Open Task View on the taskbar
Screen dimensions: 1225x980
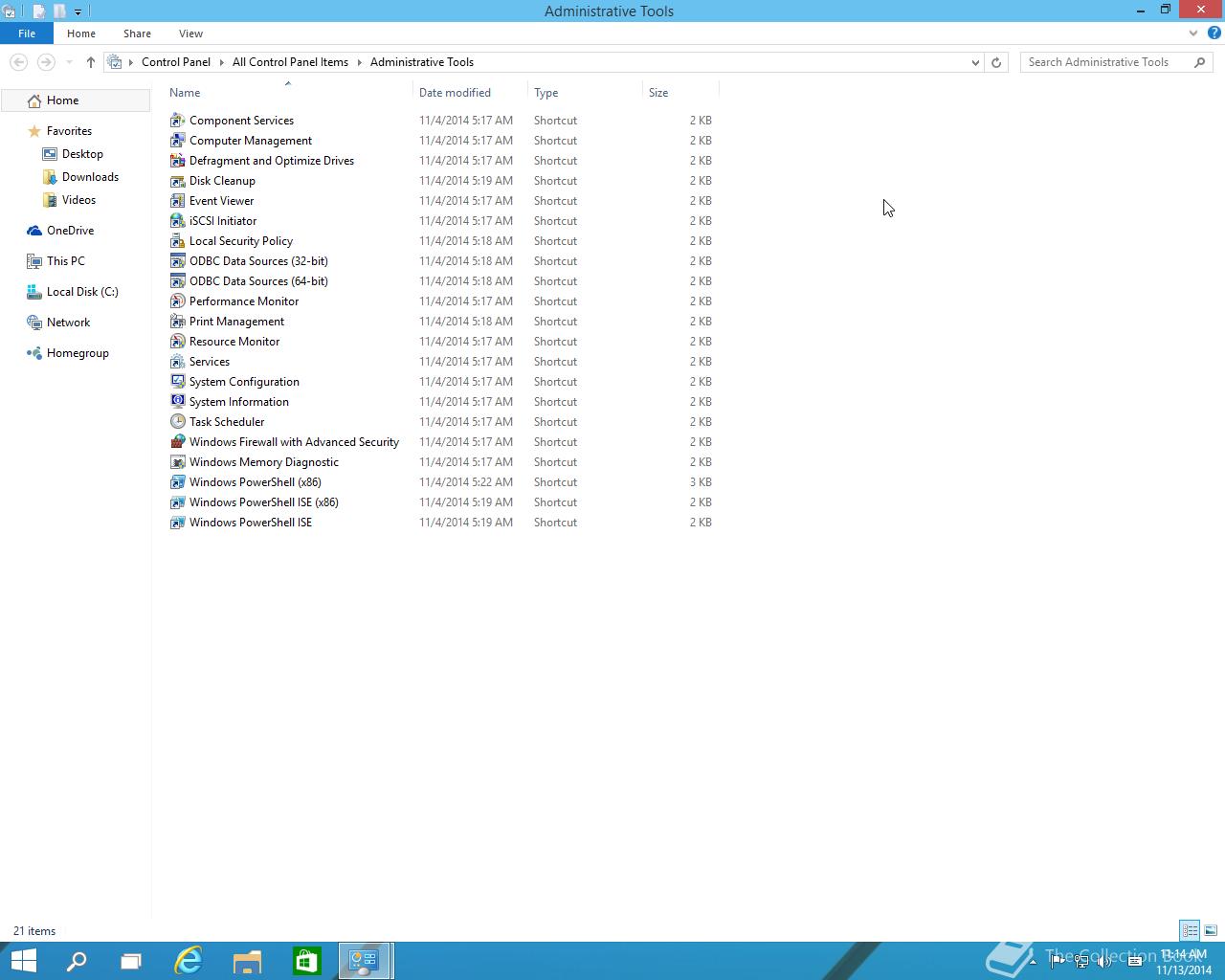(x=130, y=961)
